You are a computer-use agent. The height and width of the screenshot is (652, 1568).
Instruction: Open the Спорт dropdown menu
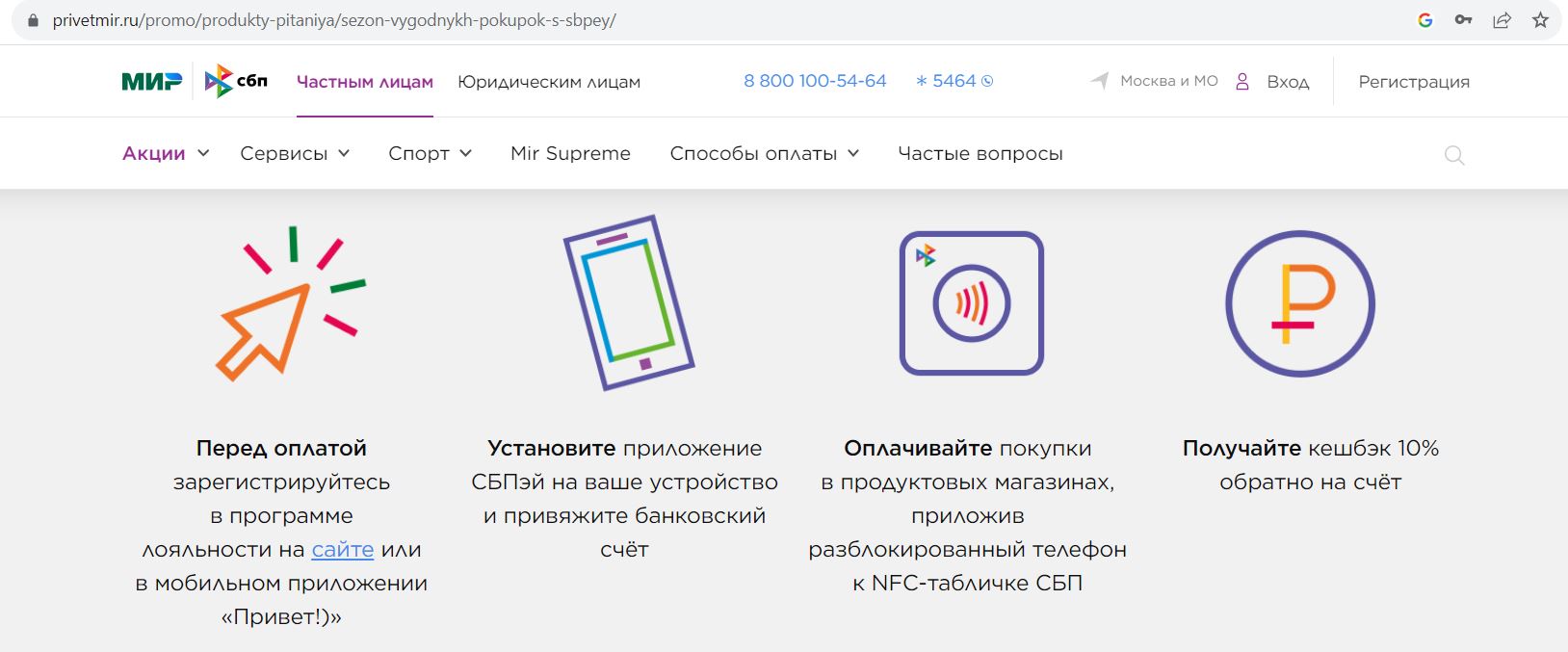430,153
